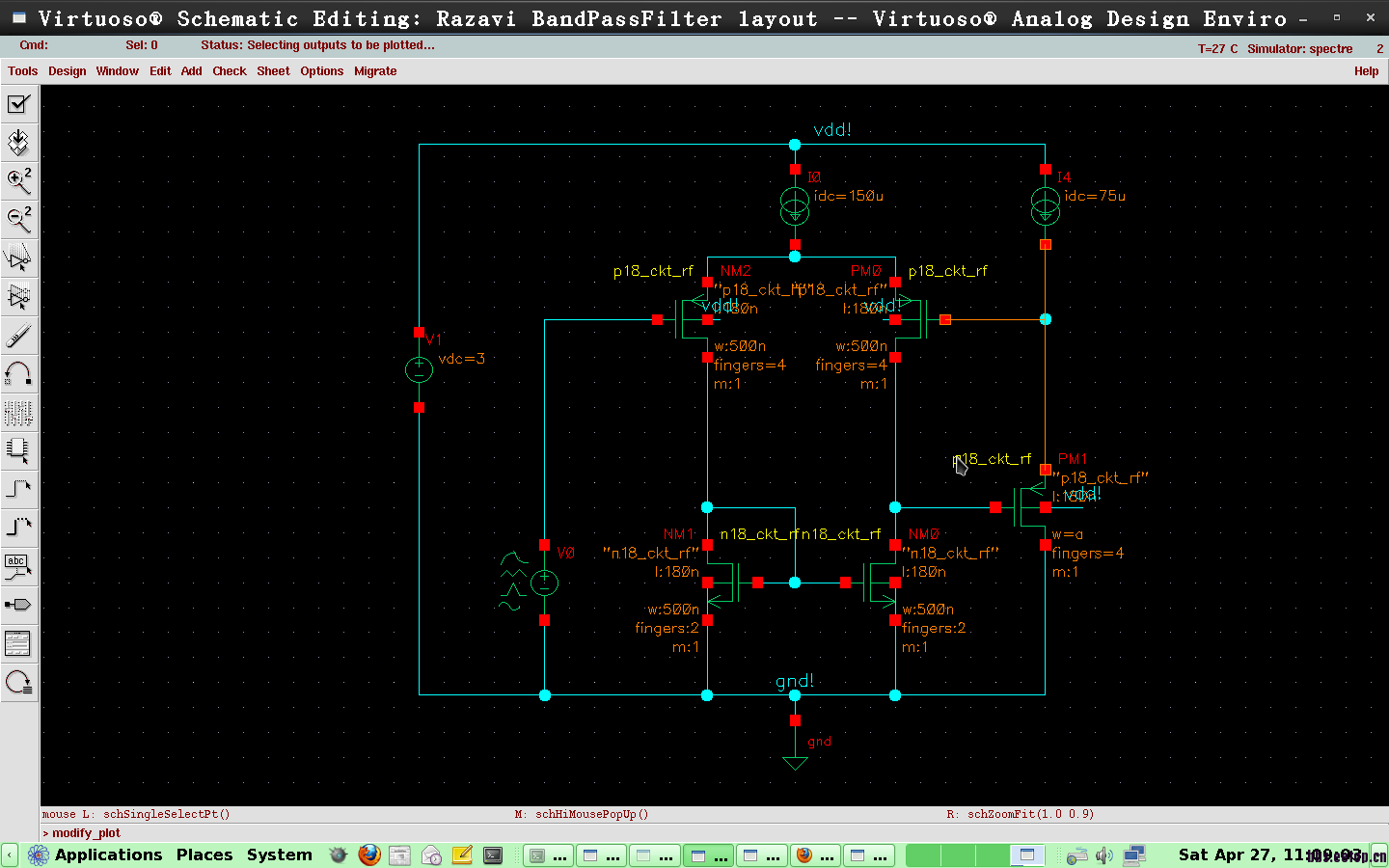1389x868 pixels.
Task: Select the V1 voltage source symbol
Action: [419, 370]
